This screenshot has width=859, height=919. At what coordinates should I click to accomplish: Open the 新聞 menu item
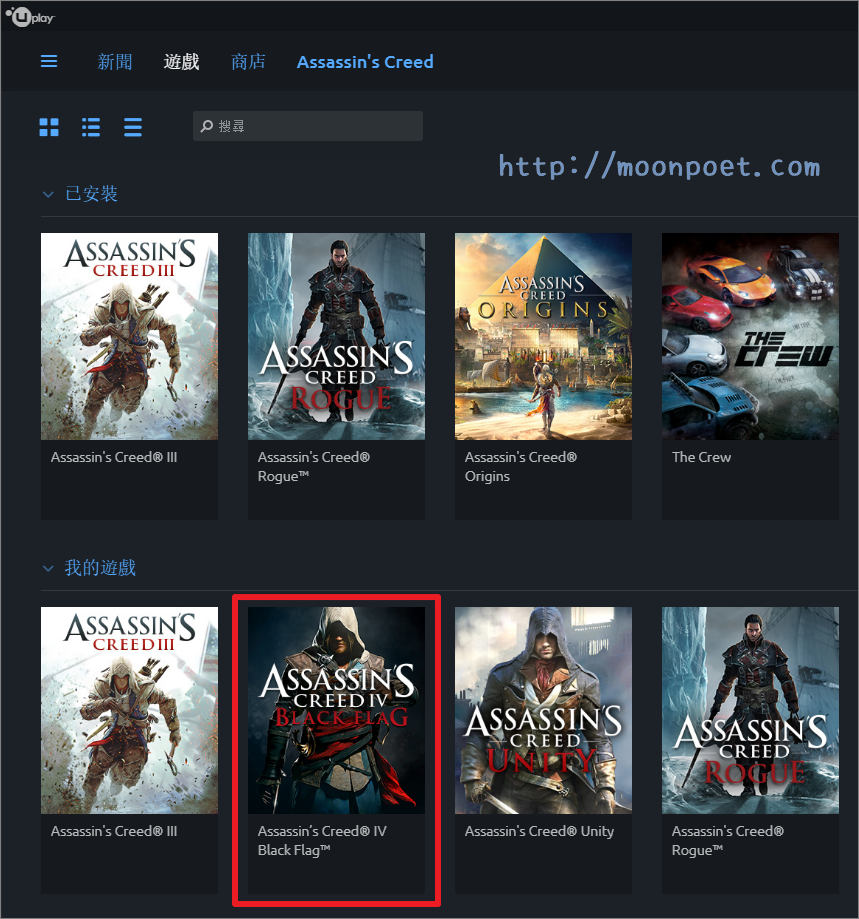click(114, 61)
